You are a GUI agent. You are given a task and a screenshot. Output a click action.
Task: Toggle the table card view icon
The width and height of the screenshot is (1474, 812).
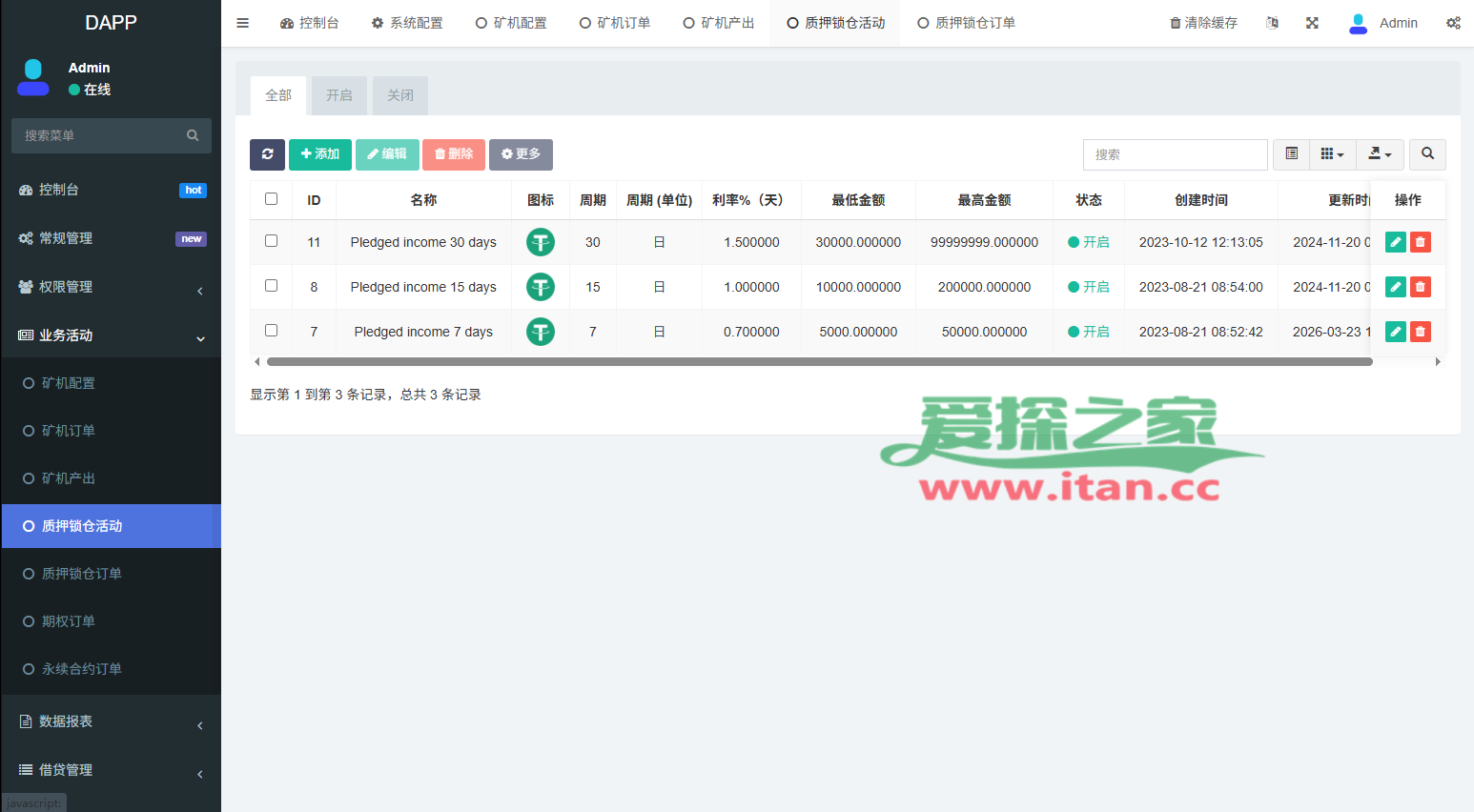point(1291,154)
